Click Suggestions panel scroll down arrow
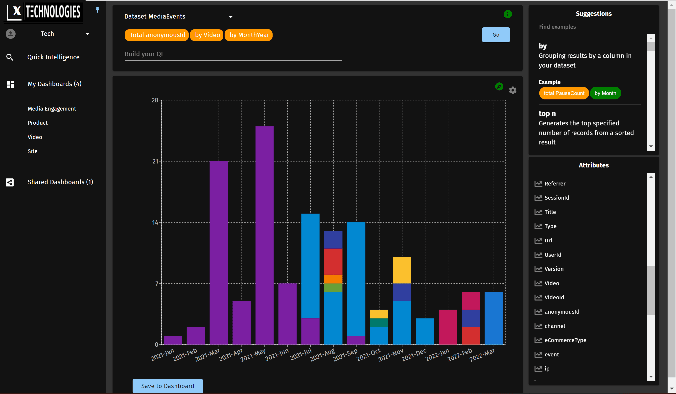This screenshot has height=394, width=676. tap(651, 147)
